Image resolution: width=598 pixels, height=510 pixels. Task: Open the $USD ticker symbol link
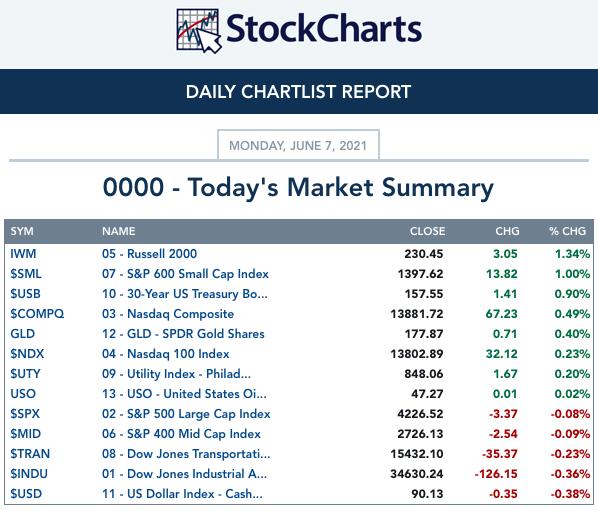(x=26, y=494)
